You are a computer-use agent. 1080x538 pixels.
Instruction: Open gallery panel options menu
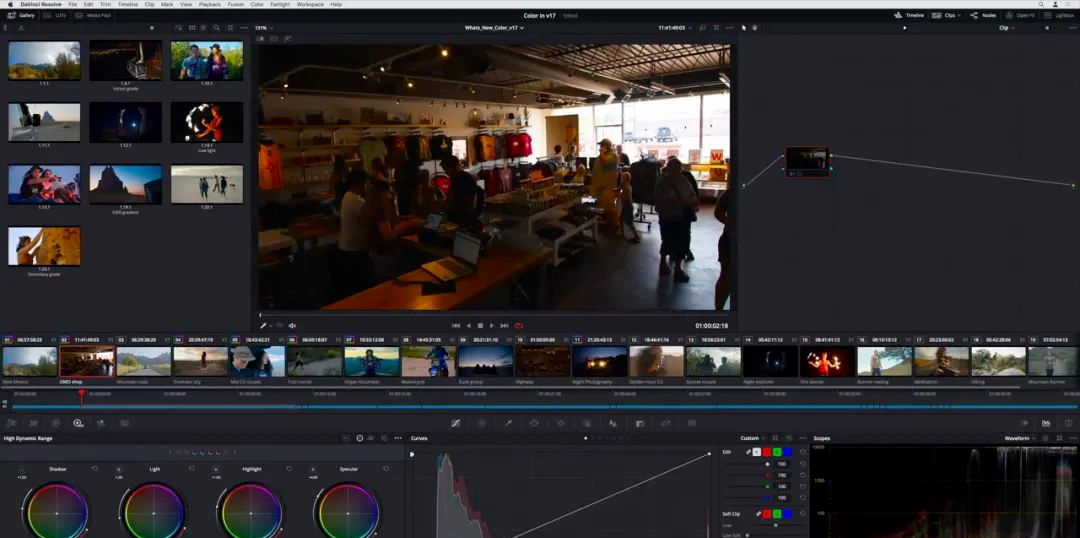click(244, 28)
